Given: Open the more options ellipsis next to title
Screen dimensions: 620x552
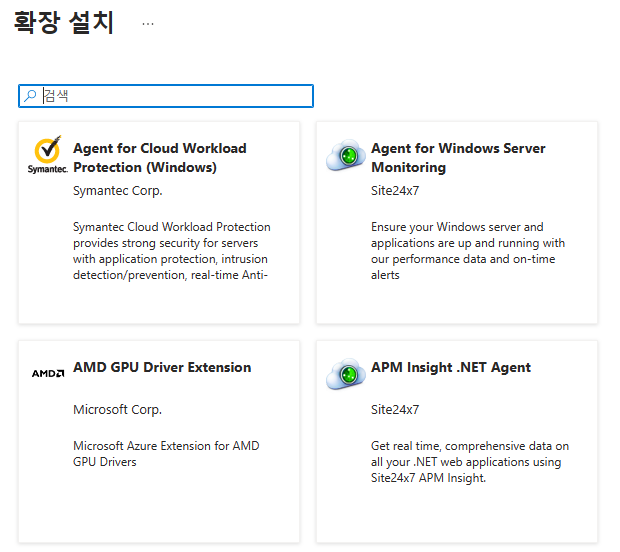Looking at the screenshot, I should click(x=148, y=24).
